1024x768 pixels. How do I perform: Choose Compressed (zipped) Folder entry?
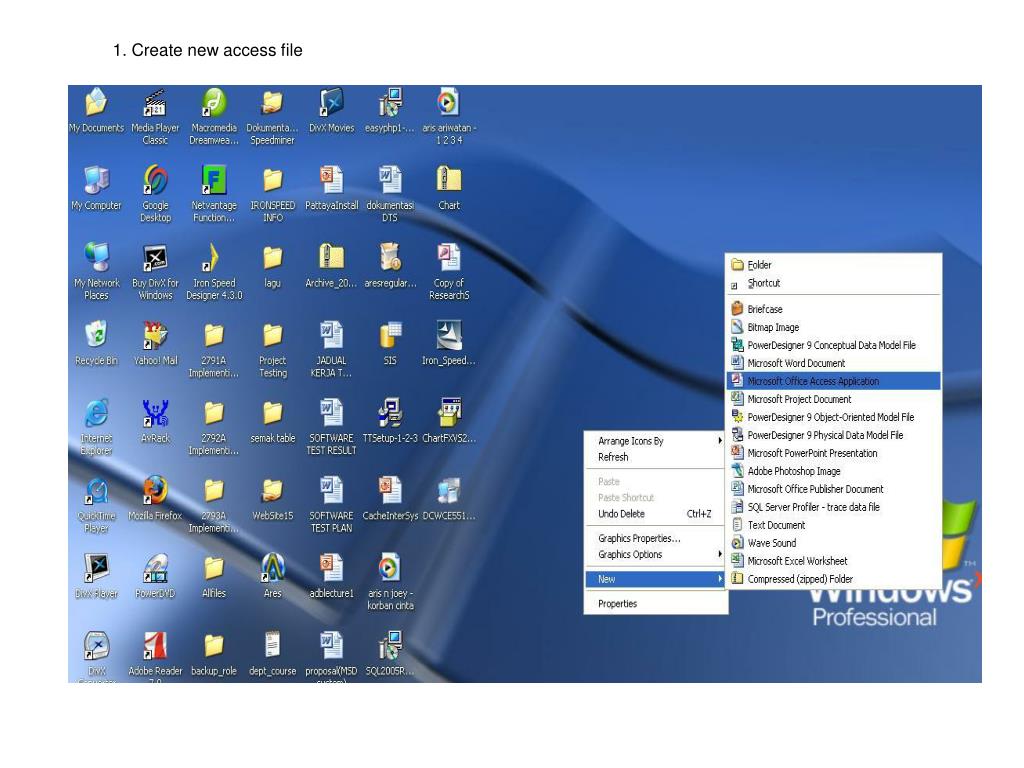click(834, 579)
